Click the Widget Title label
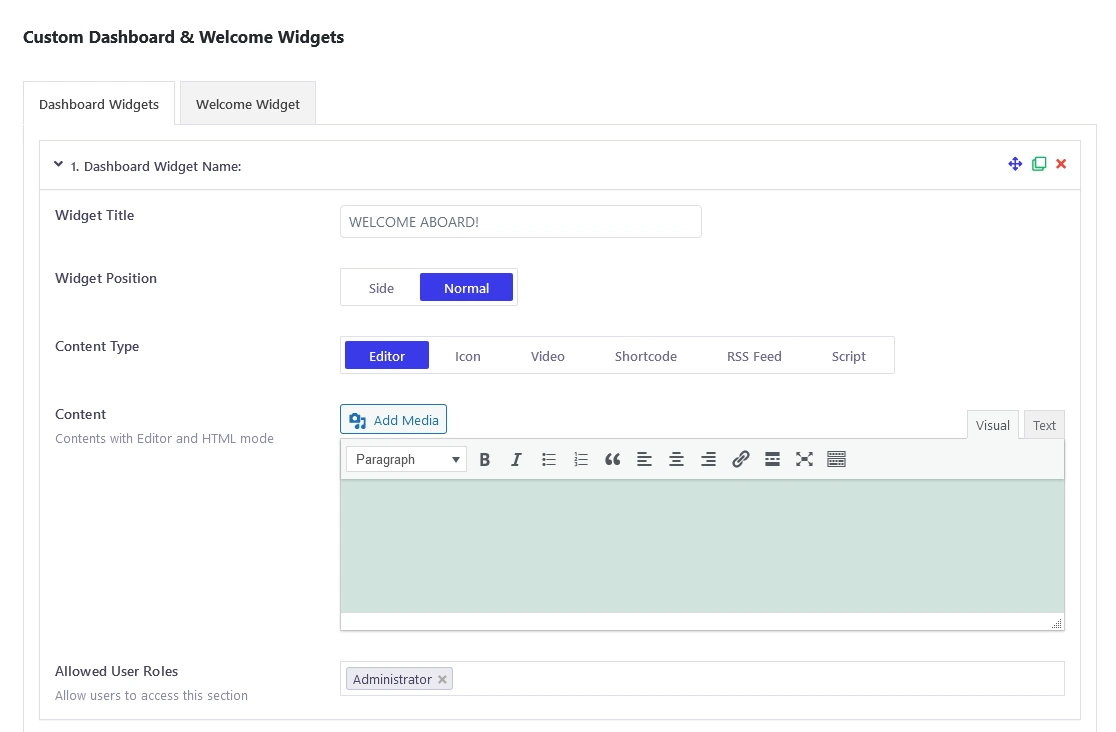Screen dimensions: 1116x732 (95, 215)
